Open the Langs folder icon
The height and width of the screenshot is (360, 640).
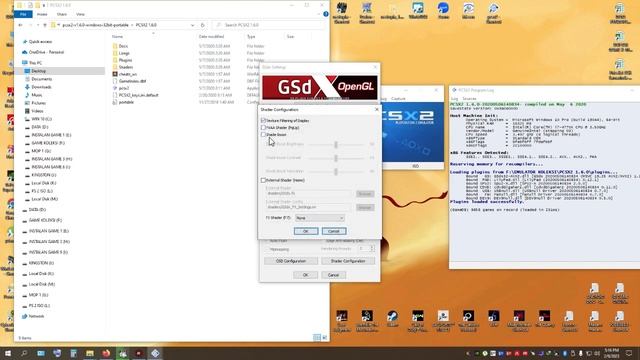point(115,53)
